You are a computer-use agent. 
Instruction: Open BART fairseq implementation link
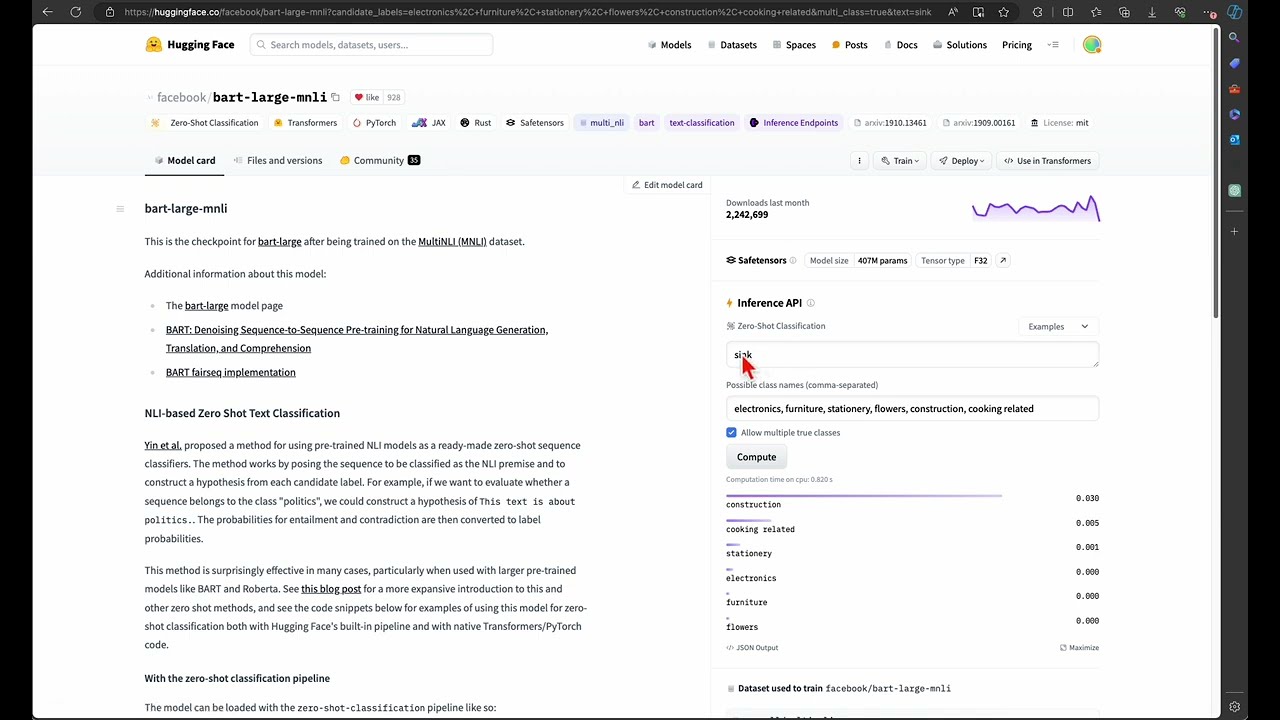[231, 373]
